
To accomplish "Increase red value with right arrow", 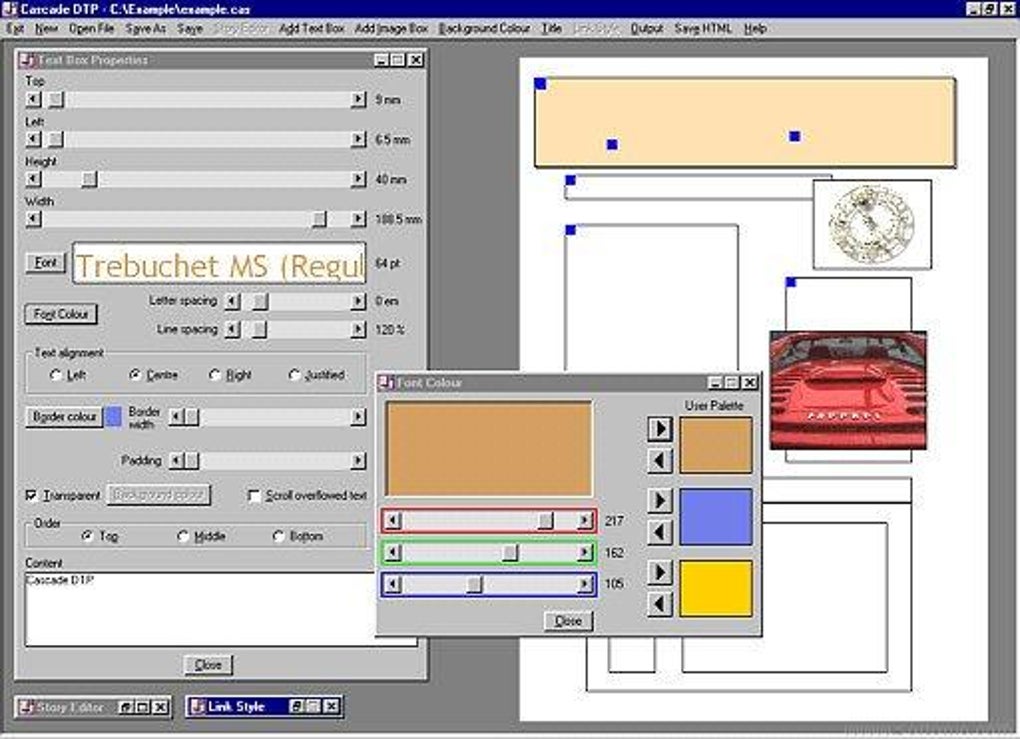I will pos(584,520).
